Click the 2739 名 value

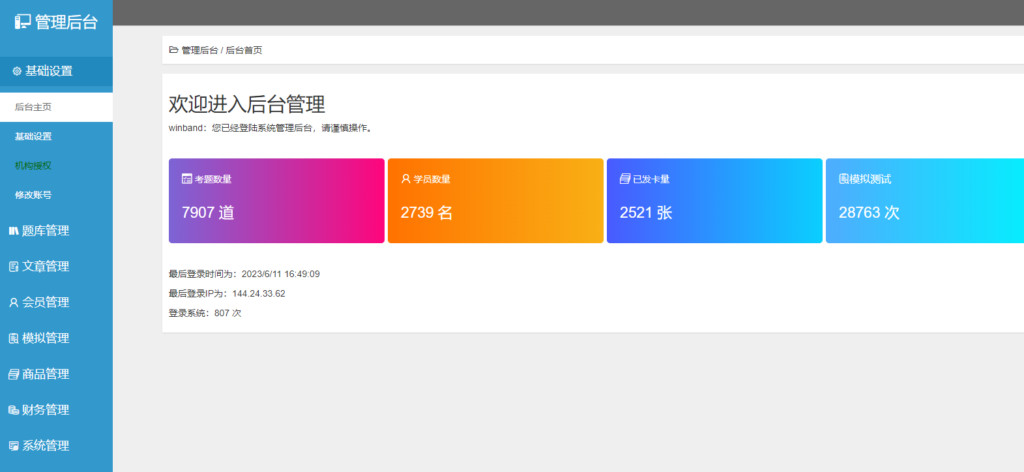tap(426, 212)
